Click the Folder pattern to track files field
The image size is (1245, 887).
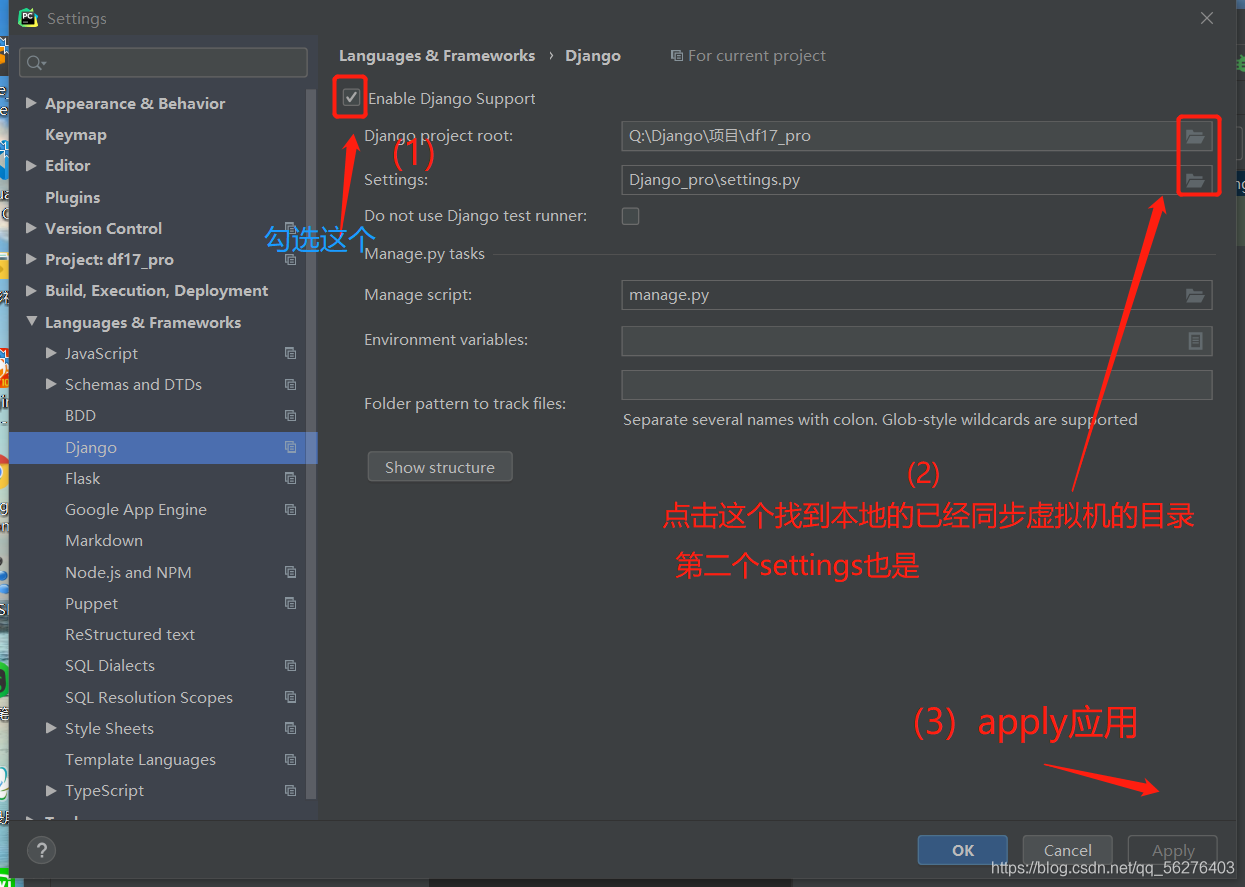click(x=917, y=385)
